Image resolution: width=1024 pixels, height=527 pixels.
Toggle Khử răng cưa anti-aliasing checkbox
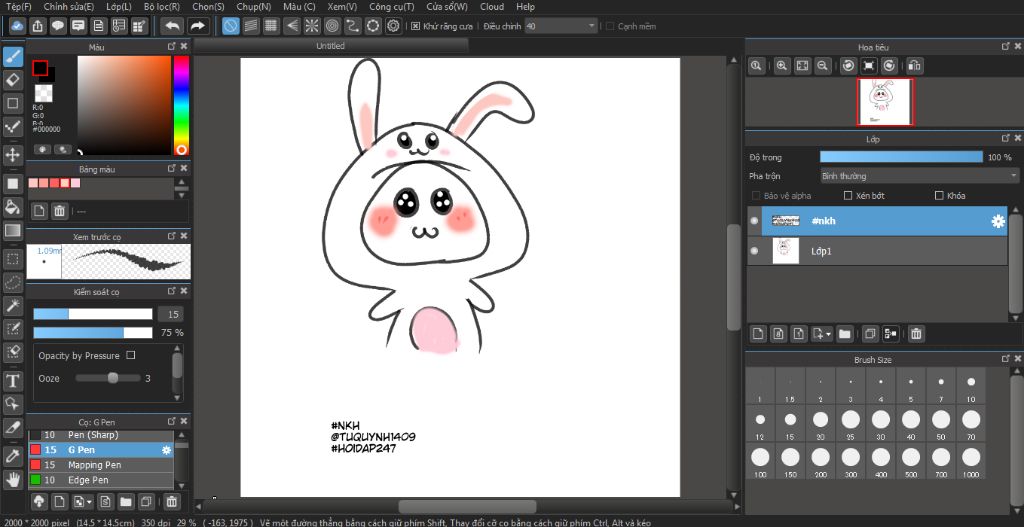[415, 26]
